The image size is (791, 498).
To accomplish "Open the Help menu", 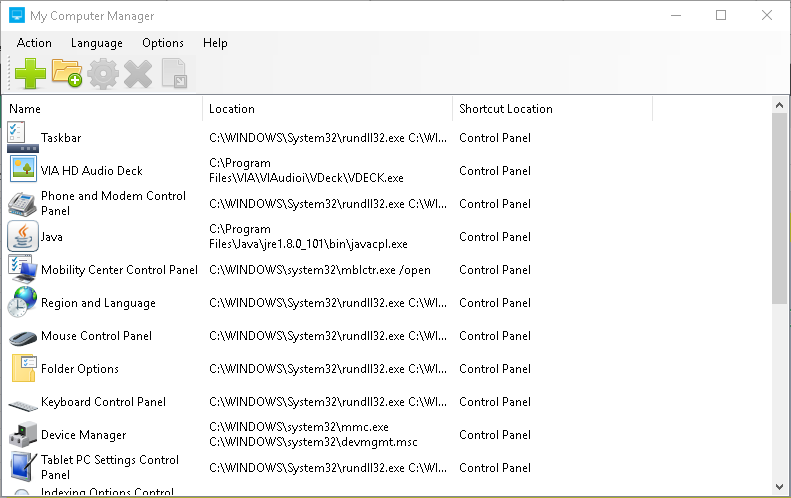I will [x=215, y=43].
